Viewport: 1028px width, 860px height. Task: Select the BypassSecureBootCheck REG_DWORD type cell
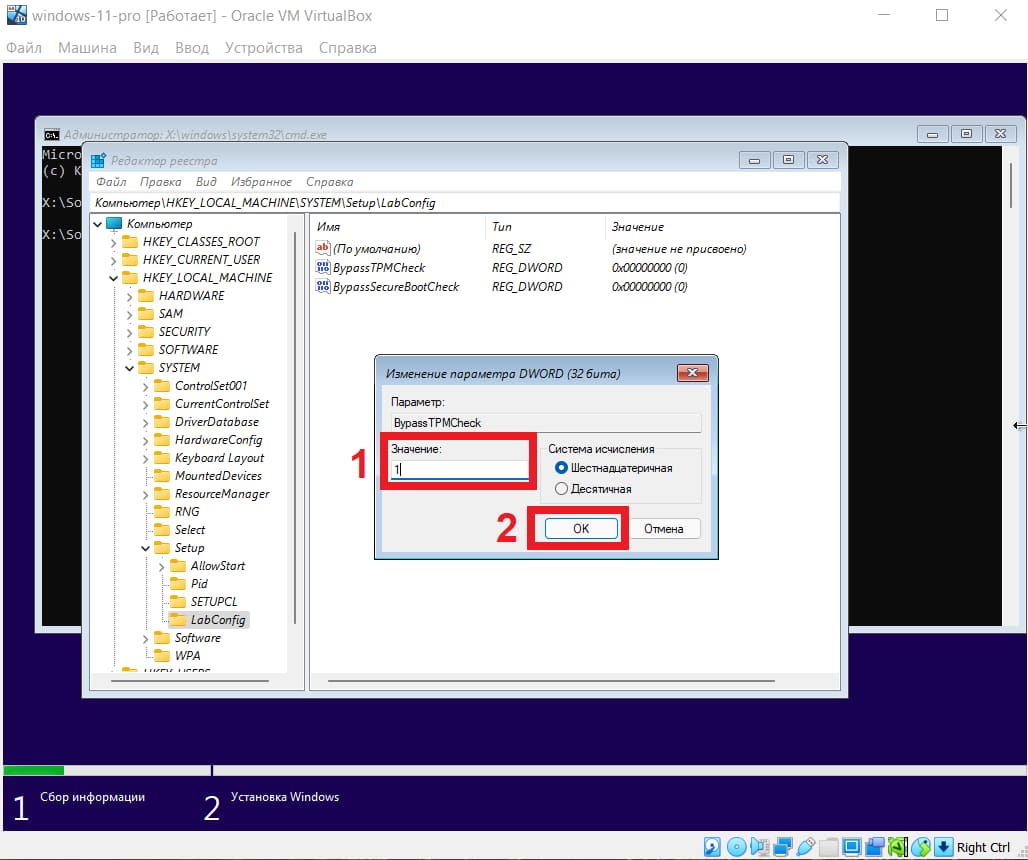pyautogui.click(x=527, y=286)
